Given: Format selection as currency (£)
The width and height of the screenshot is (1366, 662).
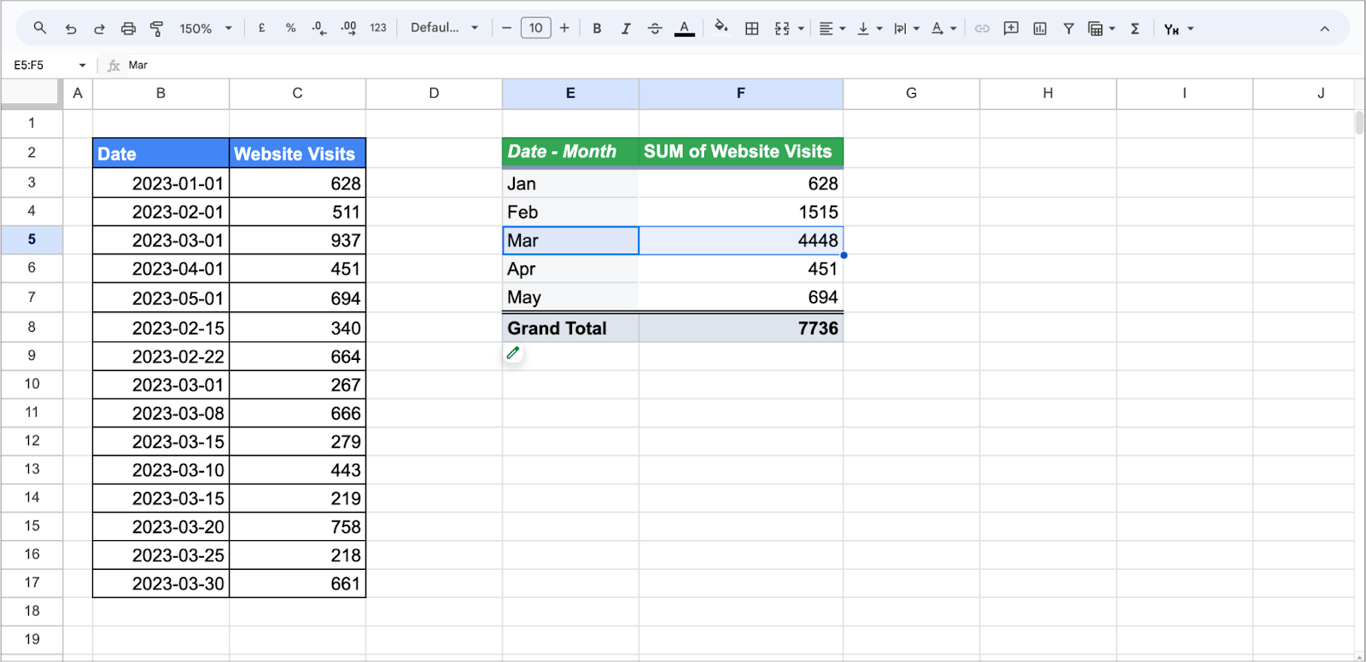Looking at the screenshot, I should point(262,28).
